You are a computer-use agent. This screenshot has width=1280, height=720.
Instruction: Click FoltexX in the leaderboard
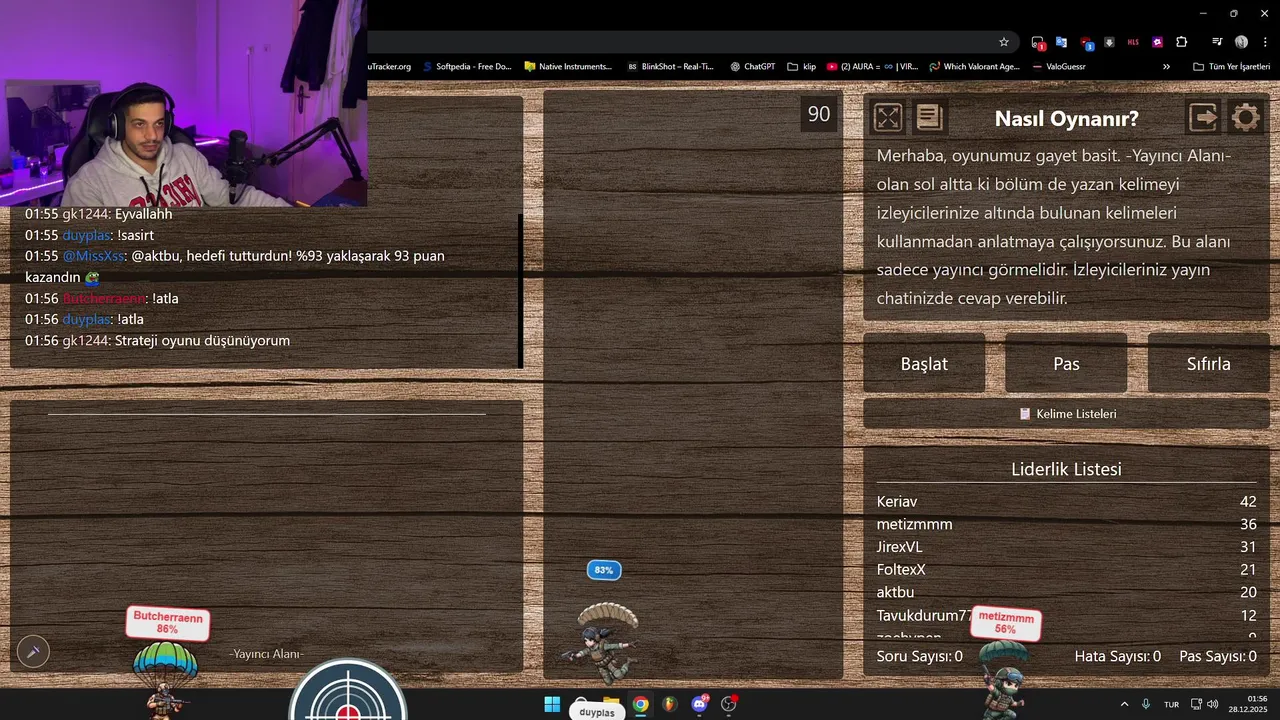click(901, 570)
